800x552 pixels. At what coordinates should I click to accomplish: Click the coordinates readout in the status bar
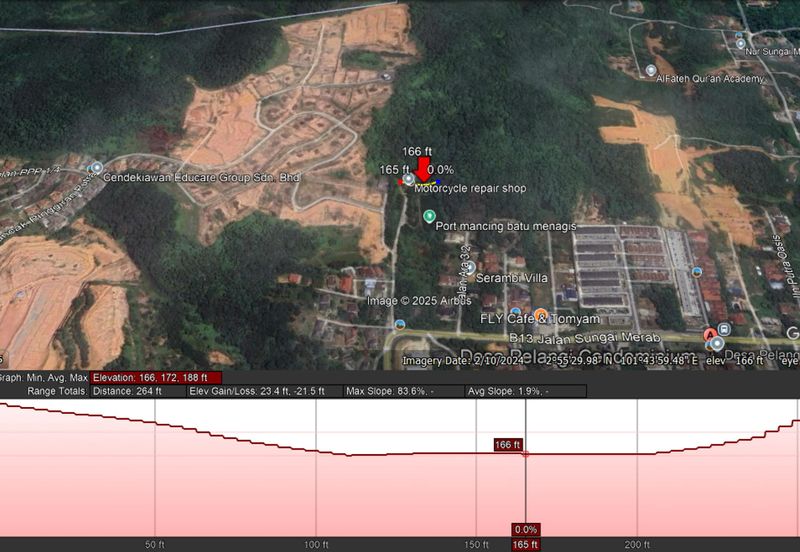(x=622, y=361)
